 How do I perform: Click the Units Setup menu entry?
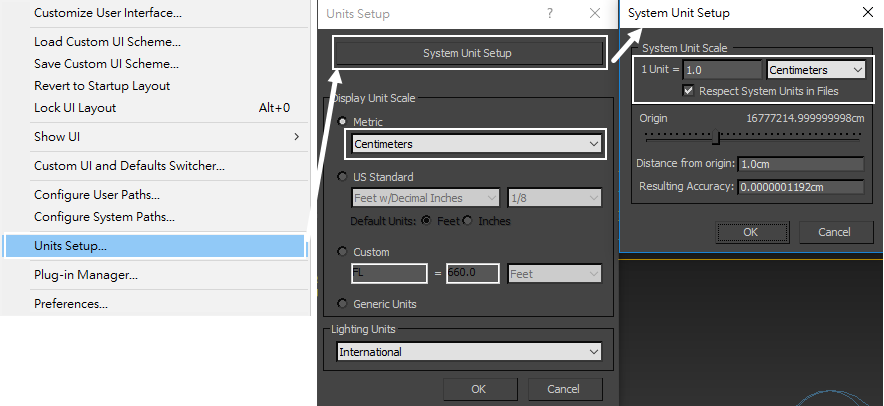coord(155,246)
